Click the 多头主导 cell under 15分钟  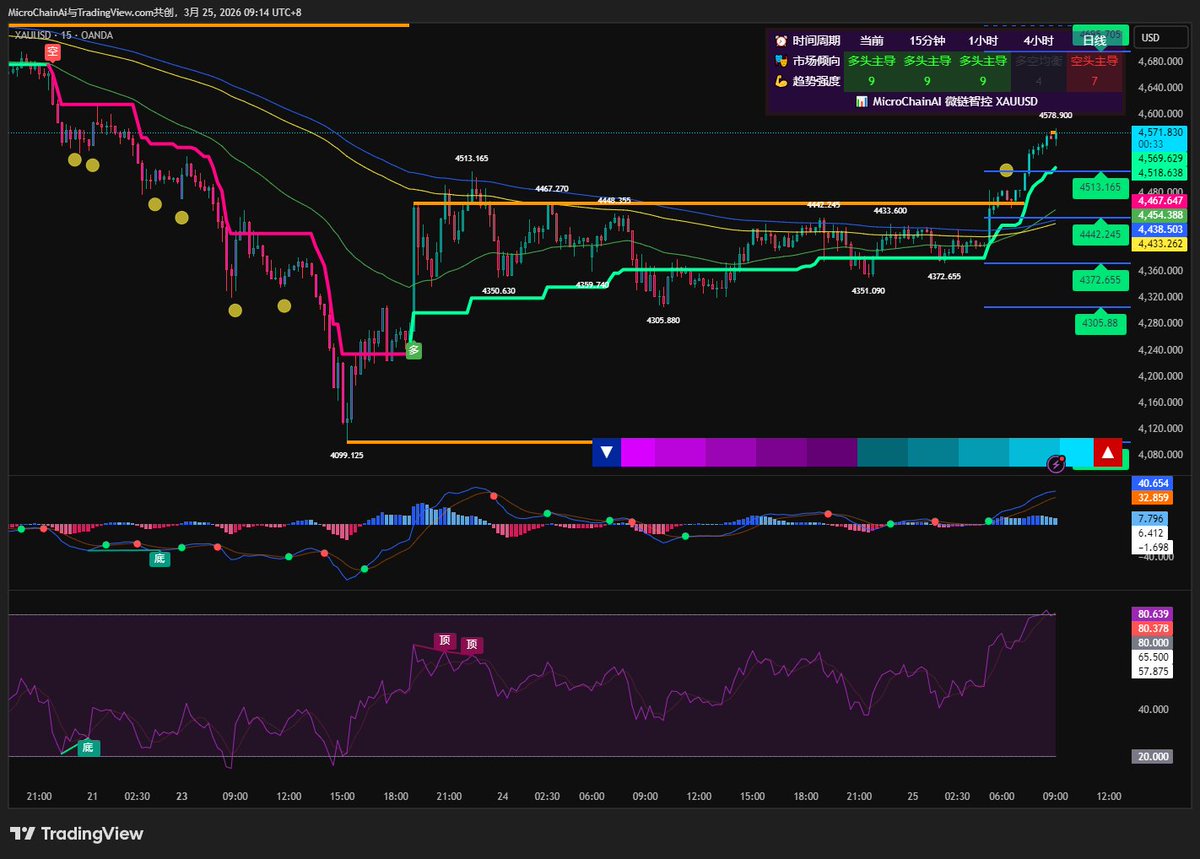pyautogui.click(x=927, y=61)
